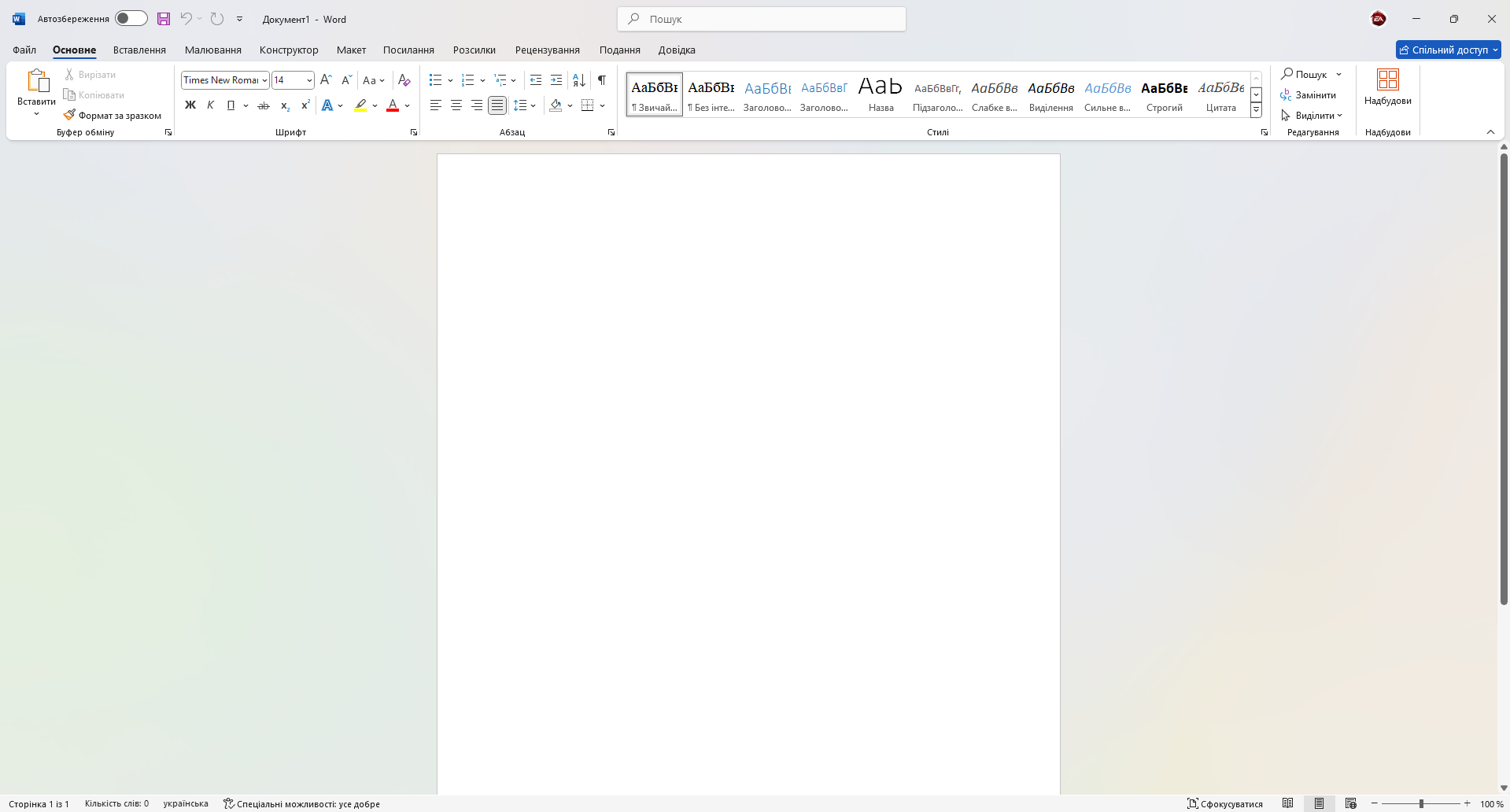
Task: Click the Пошук search box
Action: coord(761,19)
